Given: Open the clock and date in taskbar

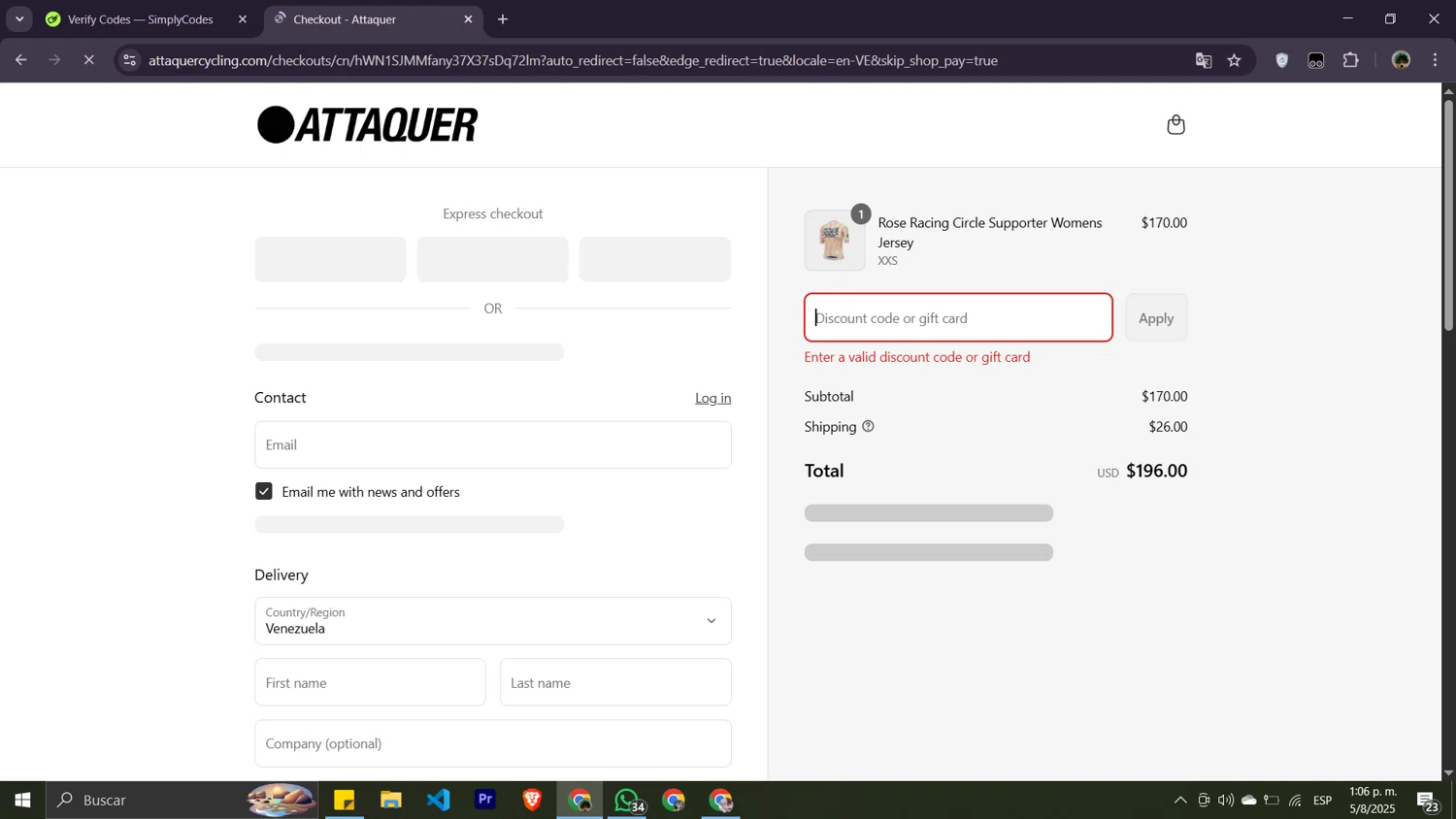Looking at the screenshot, I should tap(1373, 801).
